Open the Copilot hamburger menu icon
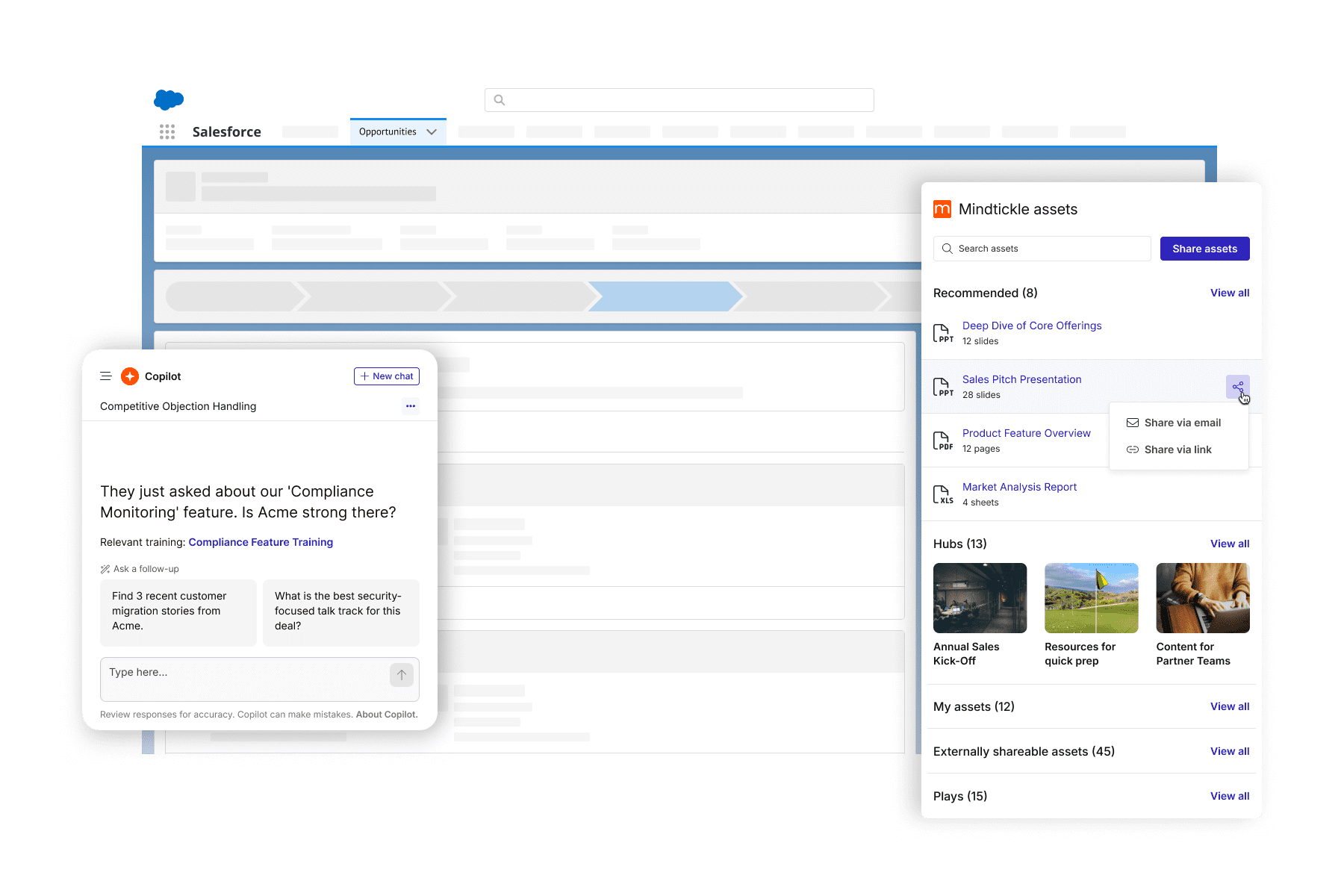Viewport: 1344px width, 896px height. (x=106, y=376)
